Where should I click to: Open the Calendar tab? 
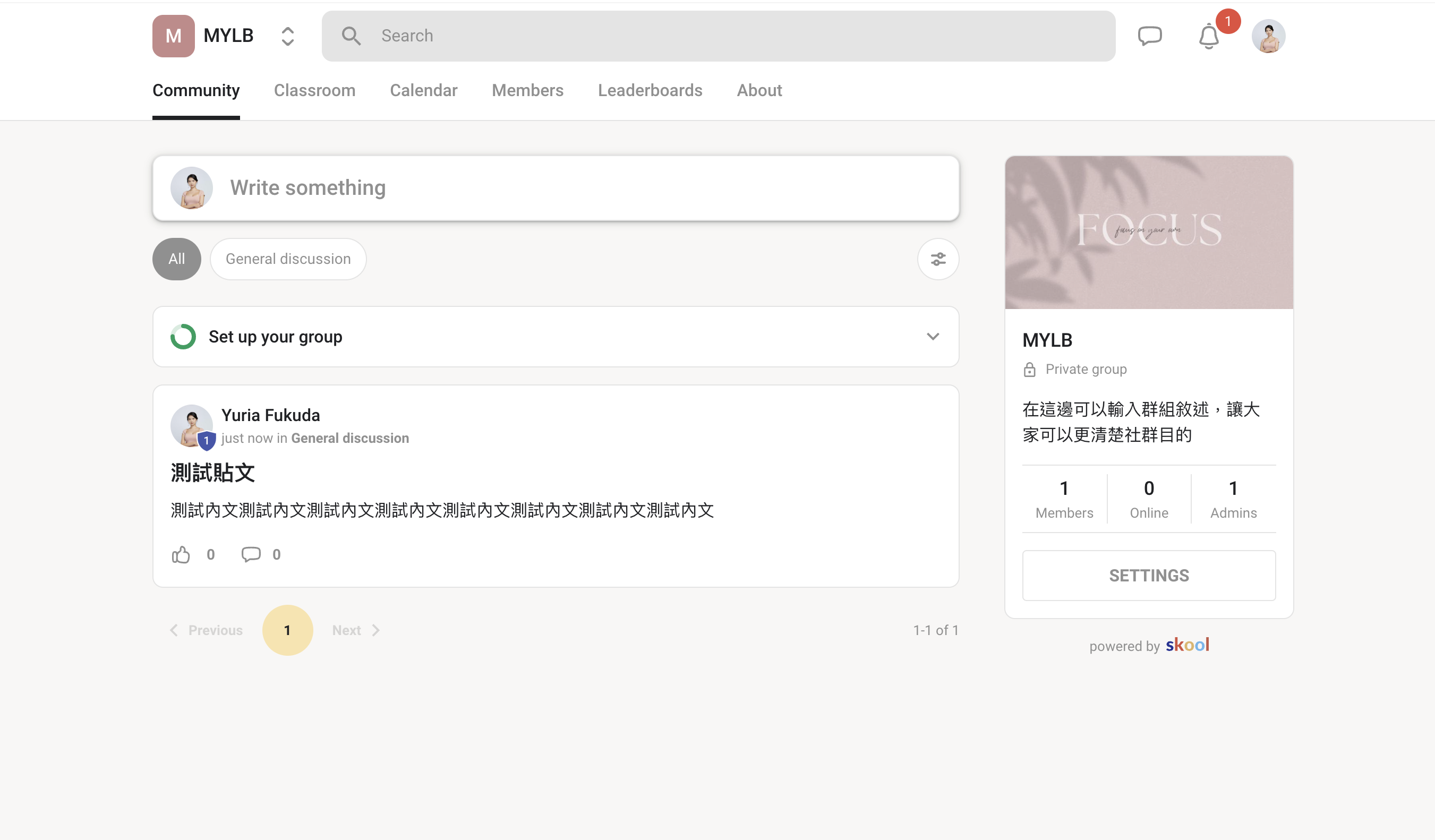click(424, 91)
